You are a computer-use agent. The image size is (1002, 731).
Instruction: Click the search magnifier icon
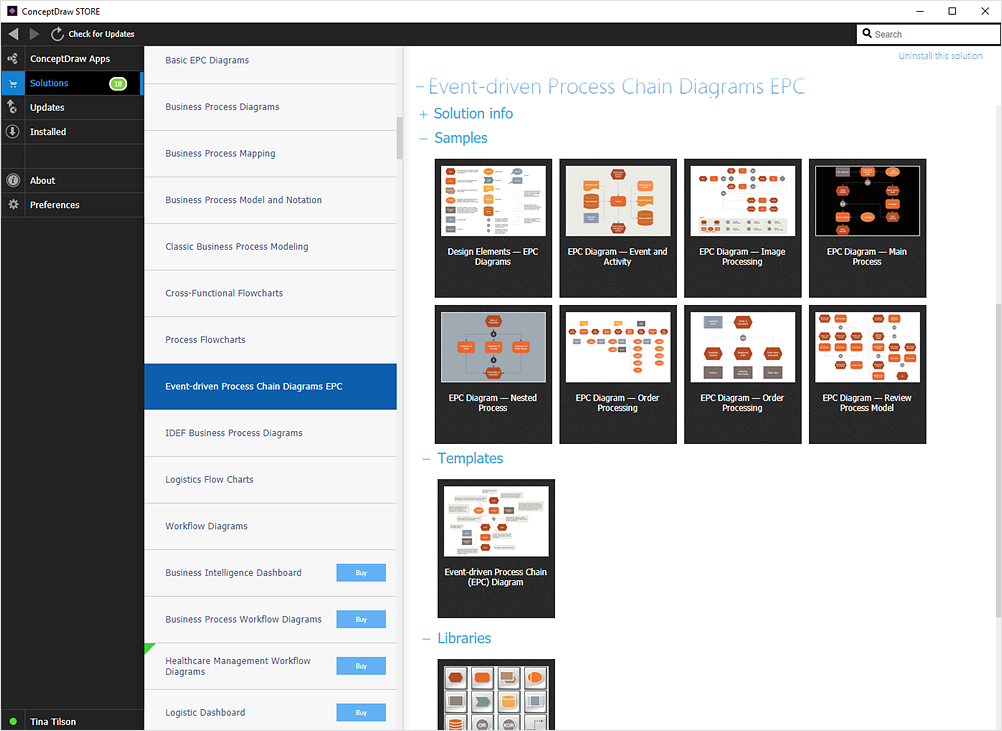tap(867, 33)
